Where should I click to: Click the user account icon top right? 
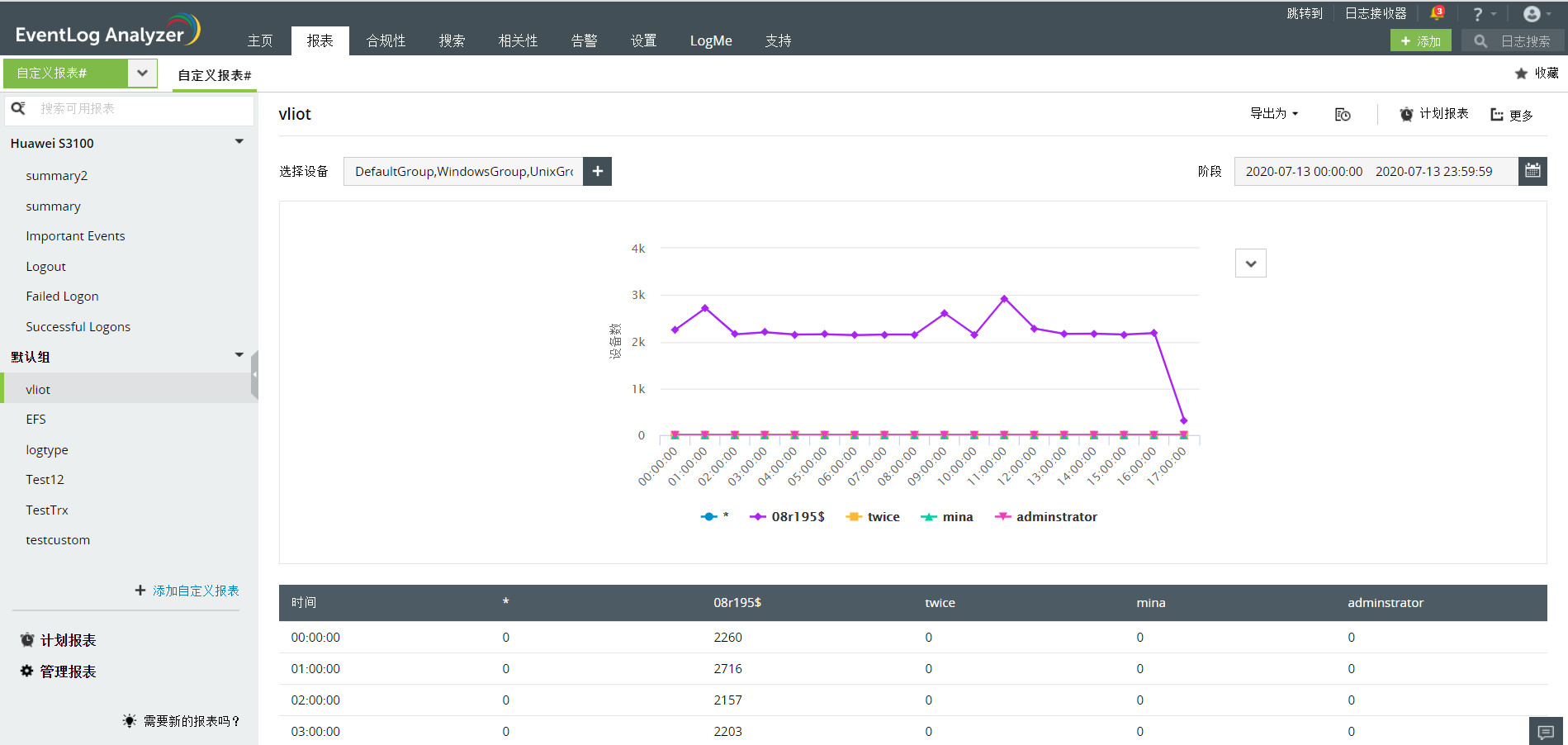[1532, 12]
